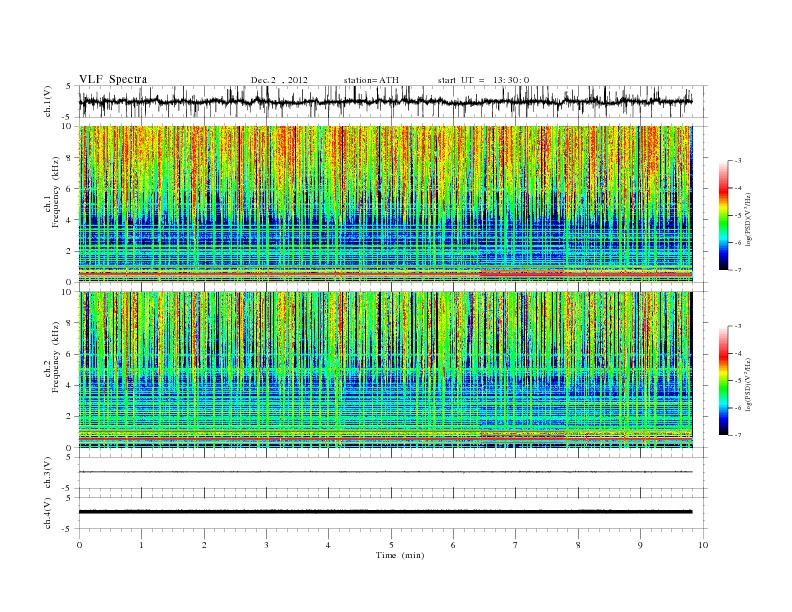Click the ch.1 'log(PSD)(V²/Hz)' colorbar label
792x612 pixels.
pos(749,218)
